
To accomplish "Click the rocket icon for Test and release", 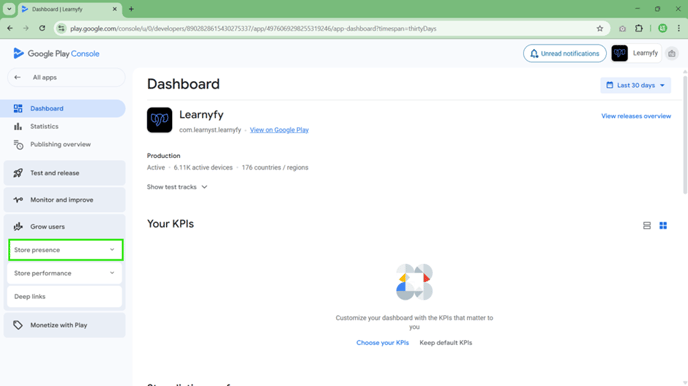I will pyautogui.click(x=18, y=173).
